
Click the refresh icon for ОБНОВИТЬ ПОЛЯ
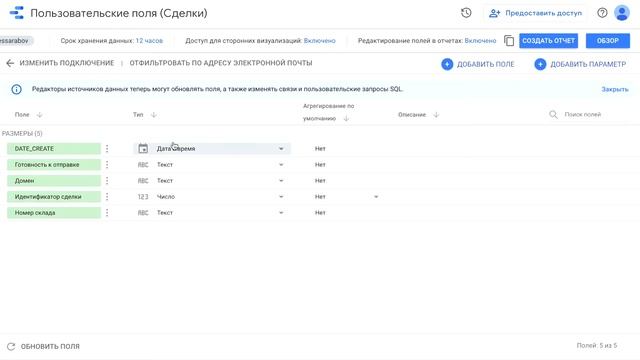(11, 347)
